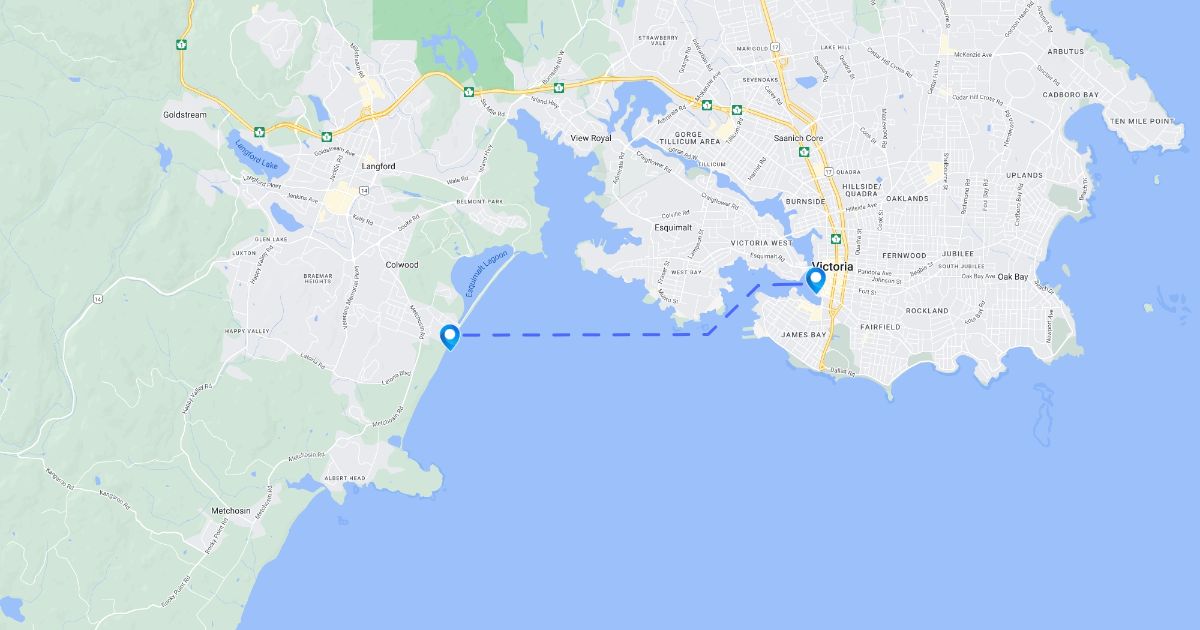Click the Highway 17 shield next to Quadra
This screenshot has height=630, width=1200.
pos(827,170)
